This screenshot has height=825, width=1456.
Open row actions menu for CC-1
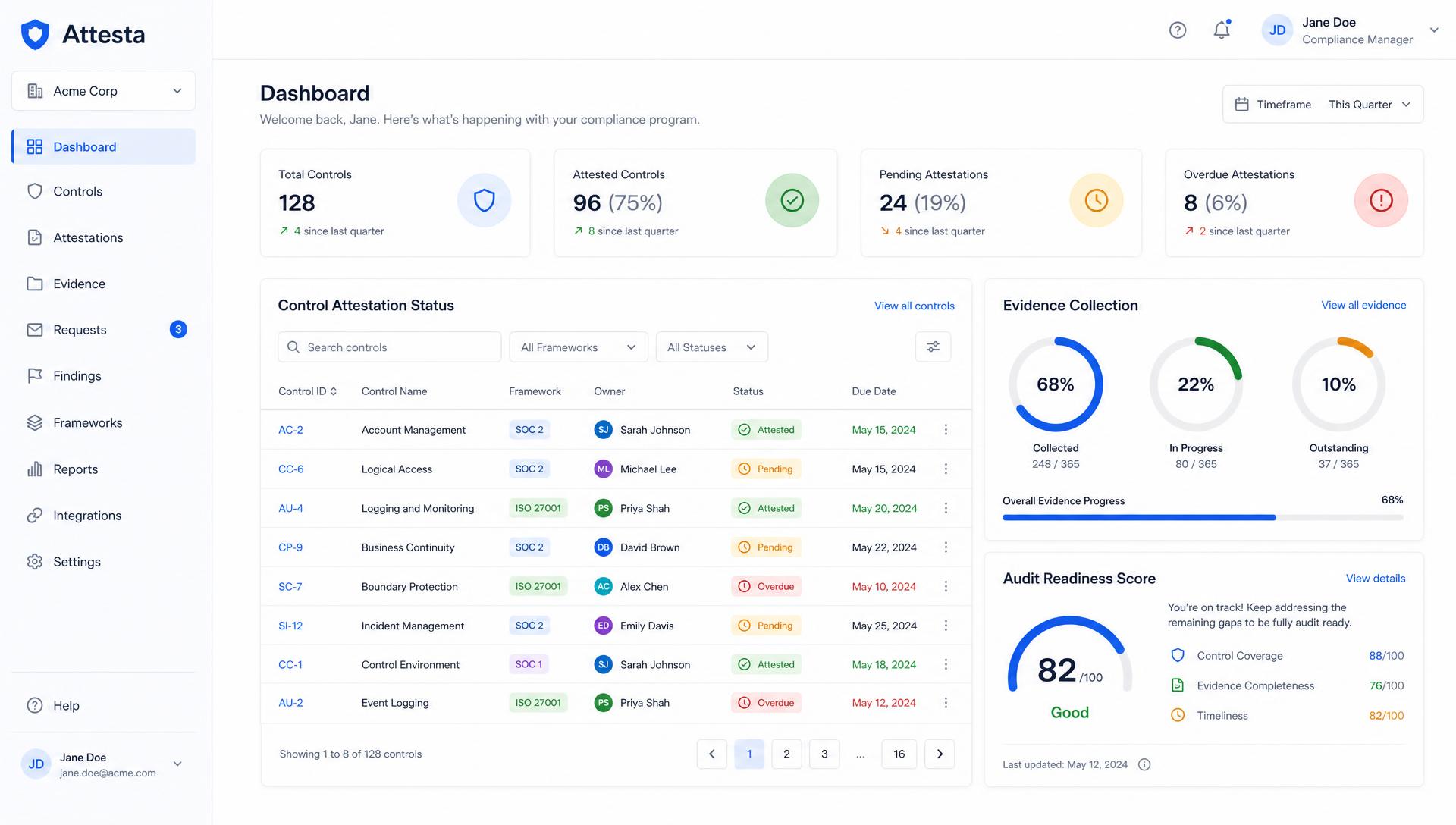coord(946,664)
